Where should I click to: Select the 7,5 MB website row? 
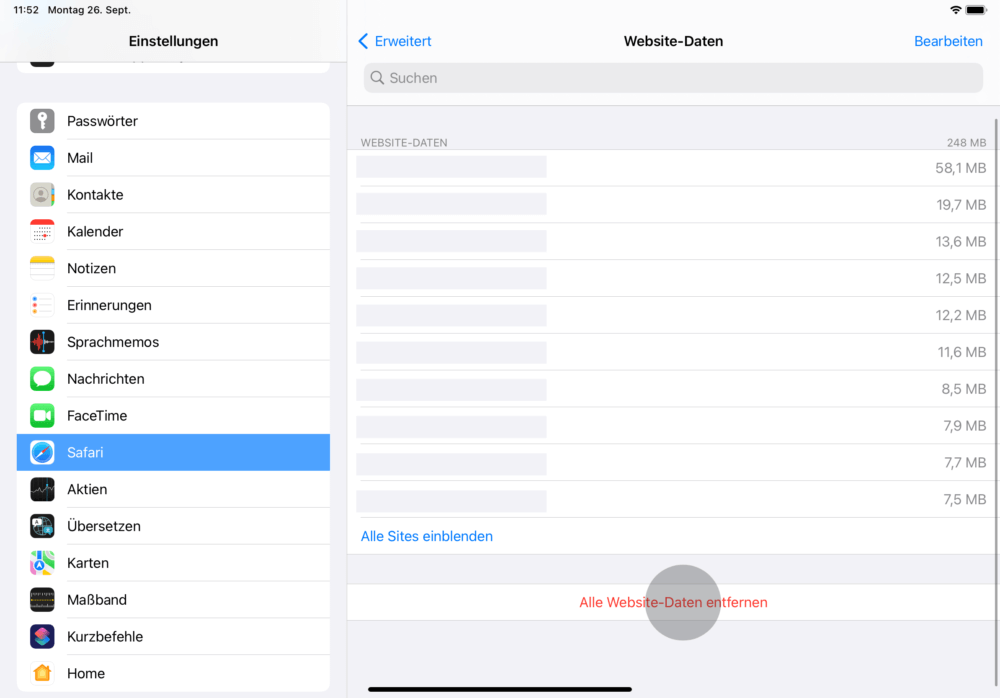[673, 500]
